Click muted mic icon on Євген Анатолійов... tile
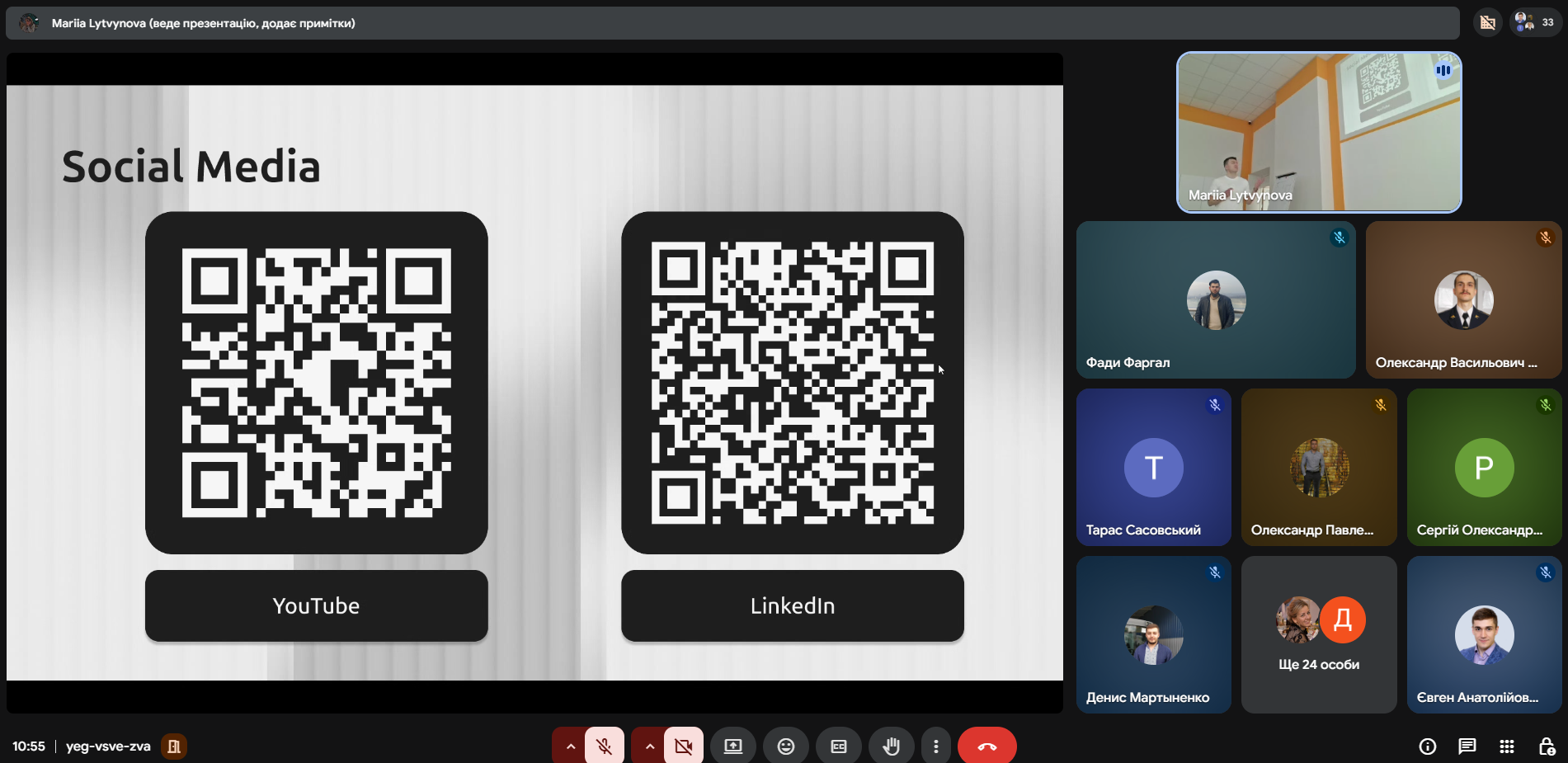1568x763 pixels. point(1546,572)
